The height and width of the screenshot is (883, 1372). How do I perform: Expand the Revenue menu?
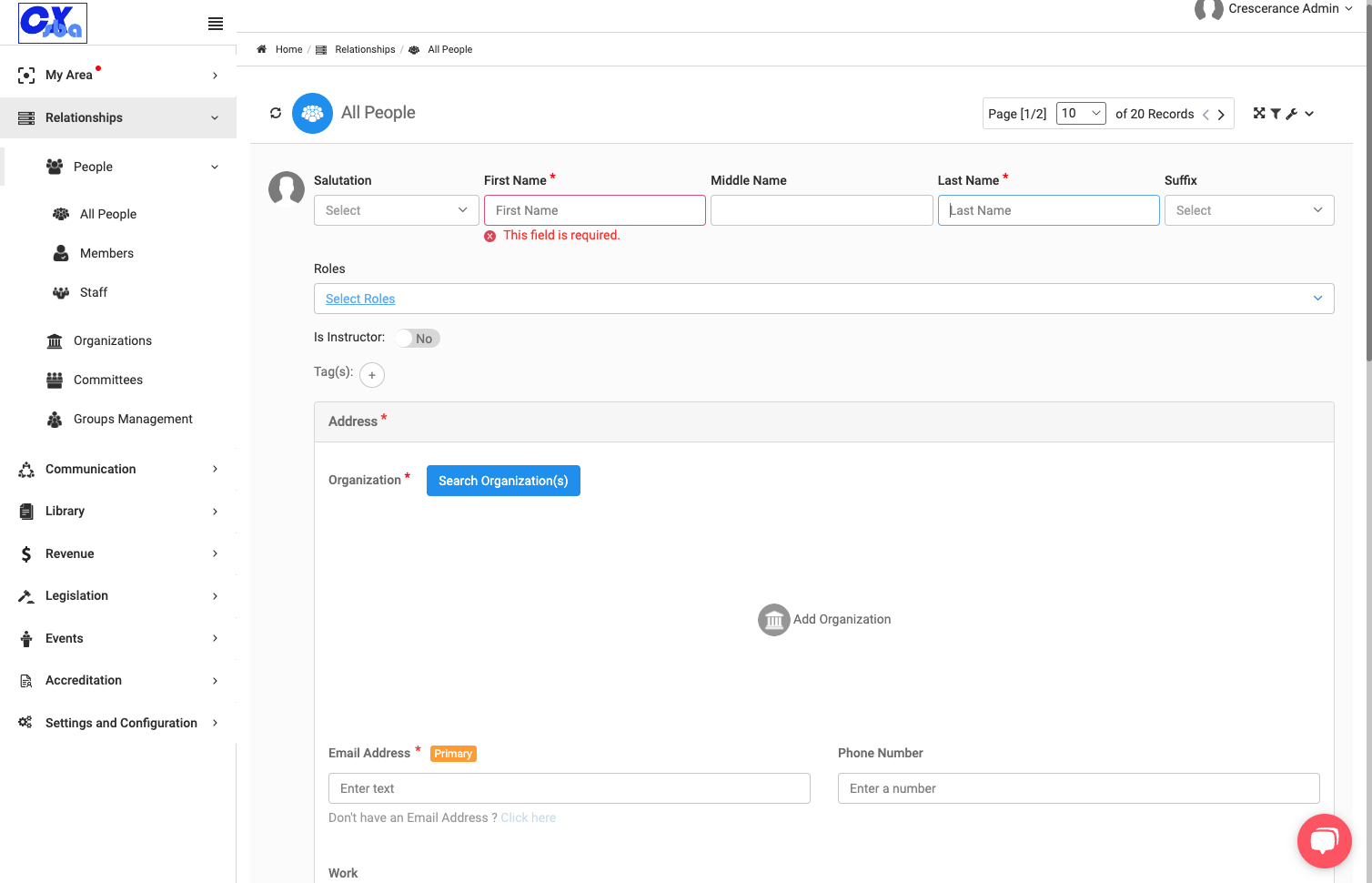[x=118, y=553]
